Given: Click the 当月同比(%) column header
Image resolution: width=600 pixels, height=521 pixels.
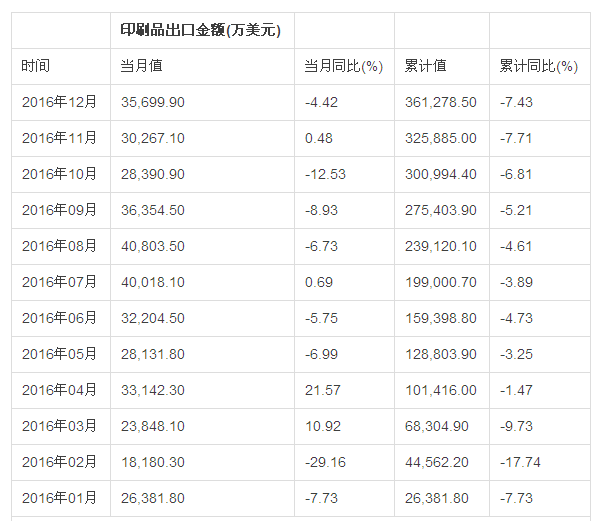Looking at the screenshot, I should coord(343,66).
